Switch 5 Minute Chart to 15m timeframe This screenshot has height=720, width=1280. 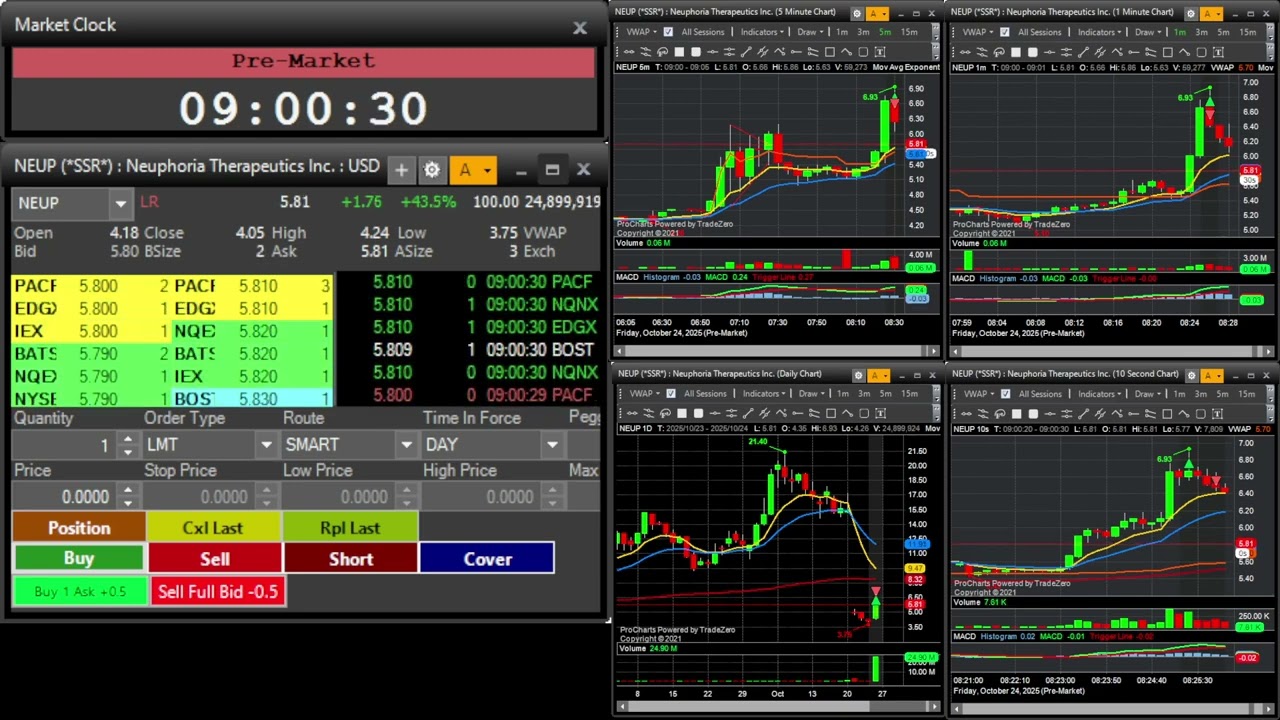tap(909, 32)
